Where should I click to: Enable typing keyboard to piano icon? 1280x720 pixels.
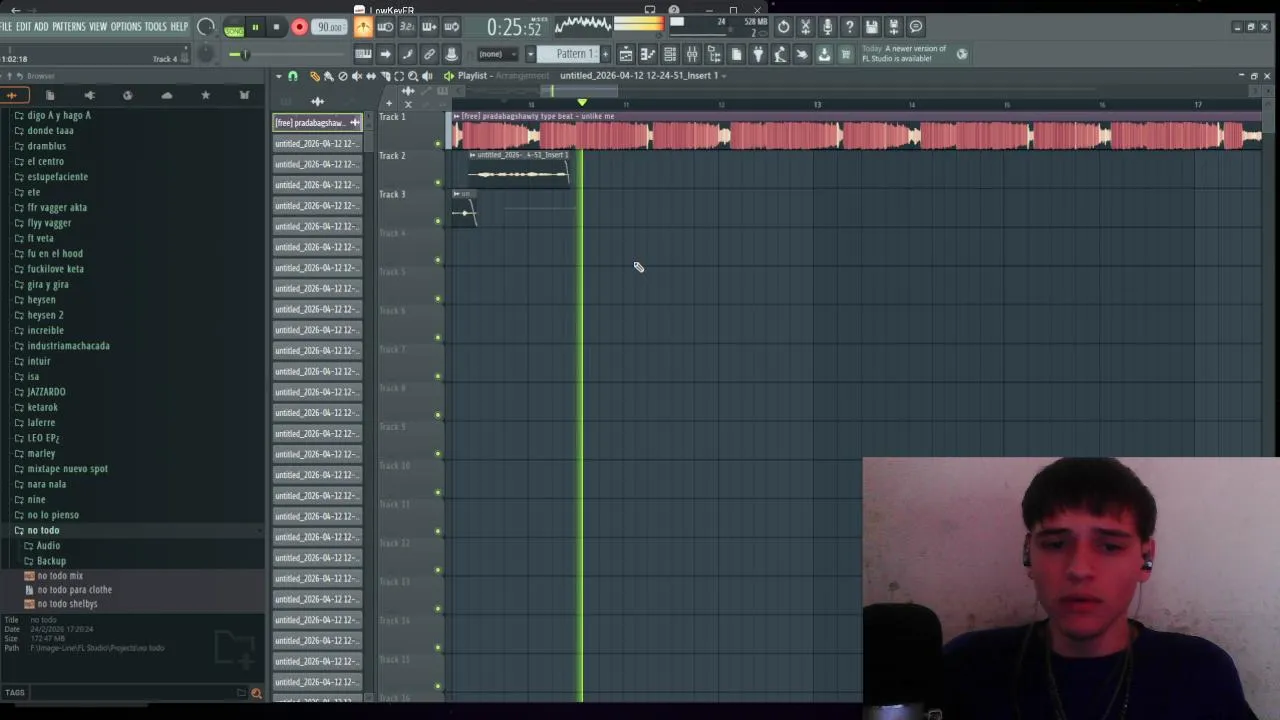click(363, 54)
